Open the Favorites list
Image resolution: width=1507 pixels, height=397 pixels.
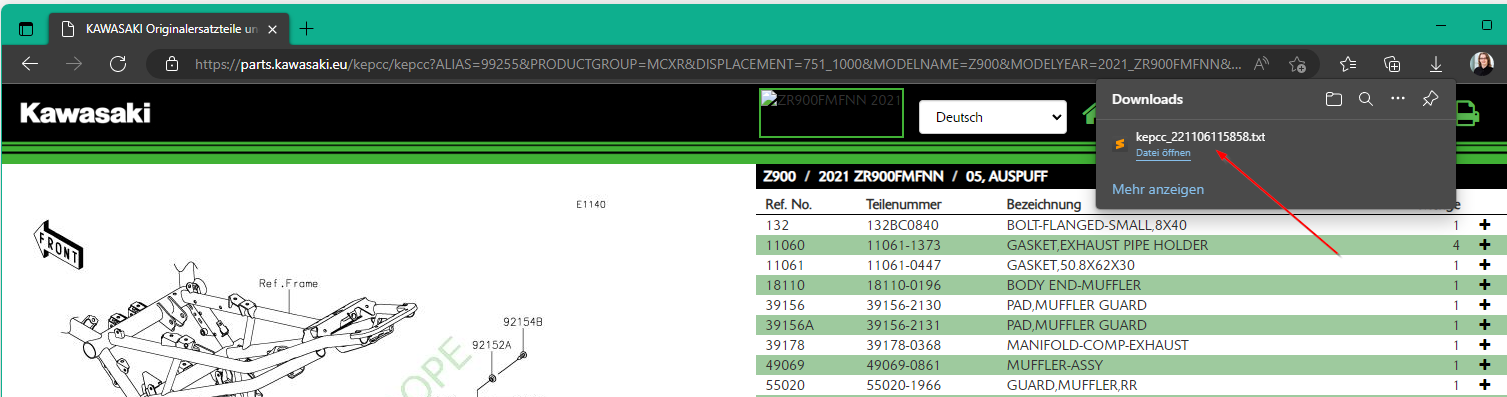1348,64
